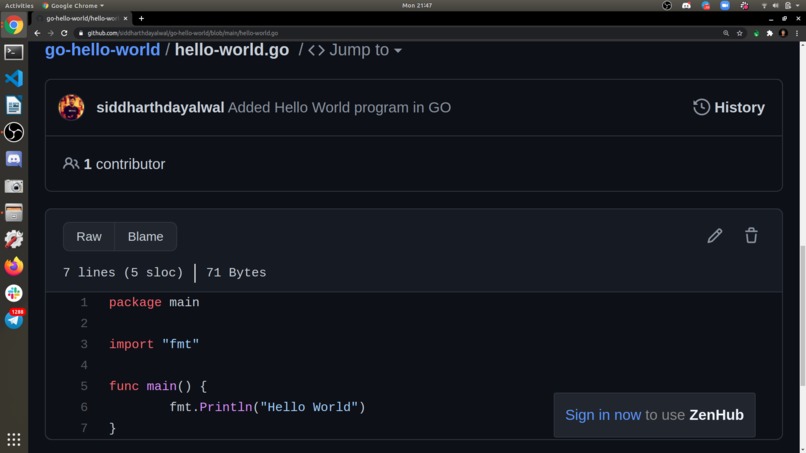Click the Slack tray icon in top bar
Screen dimensions: 806x453
(x=744, y=6)
